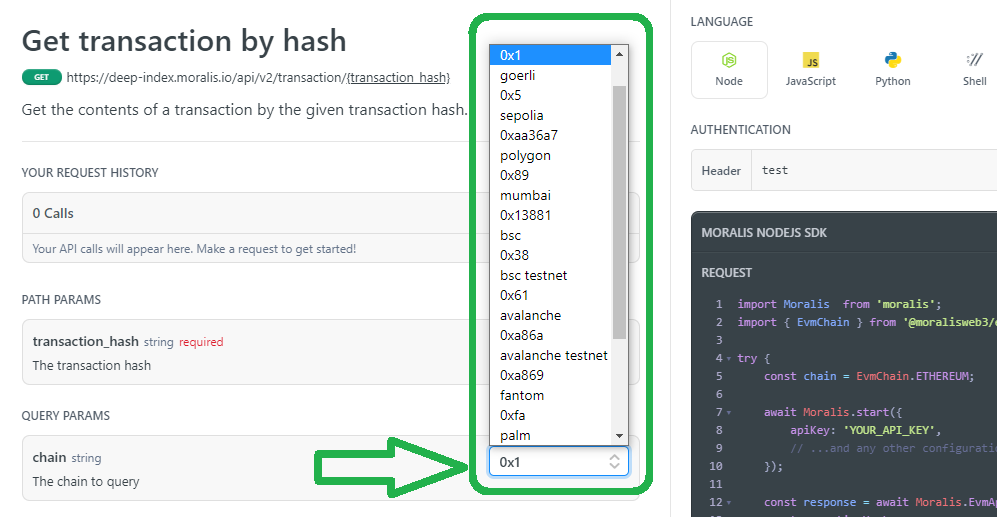Click the transaction_hash parameter name

[x=86, y=341]
